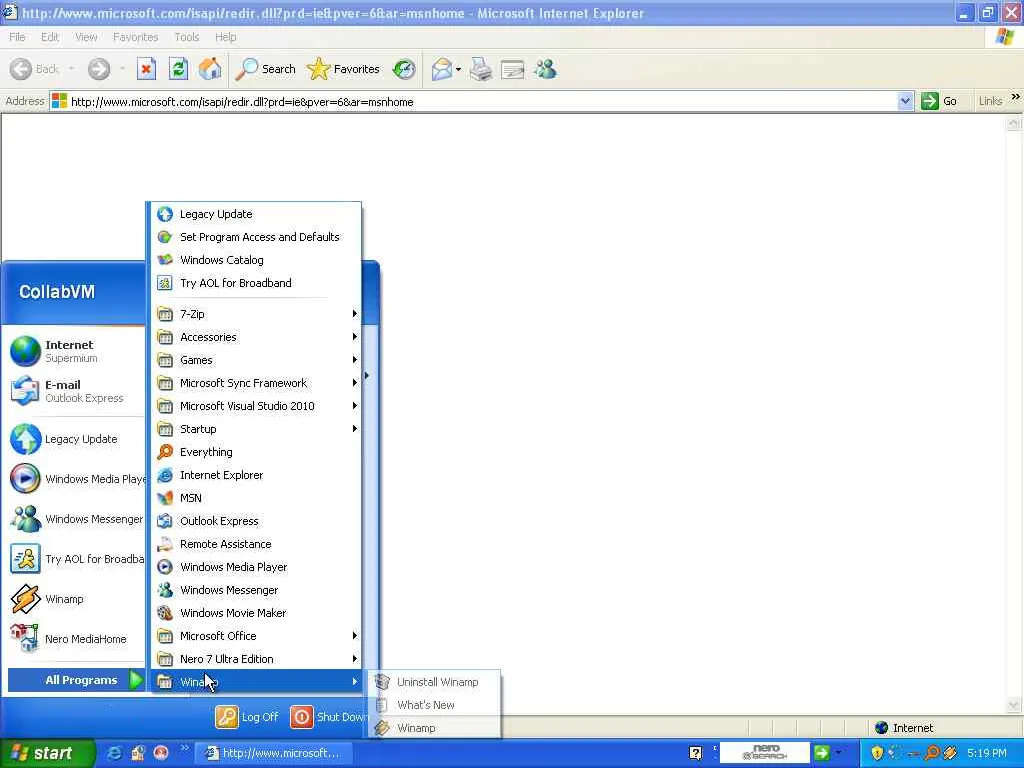Select What's New in Winamp submenu

click(x=434, y=705)
